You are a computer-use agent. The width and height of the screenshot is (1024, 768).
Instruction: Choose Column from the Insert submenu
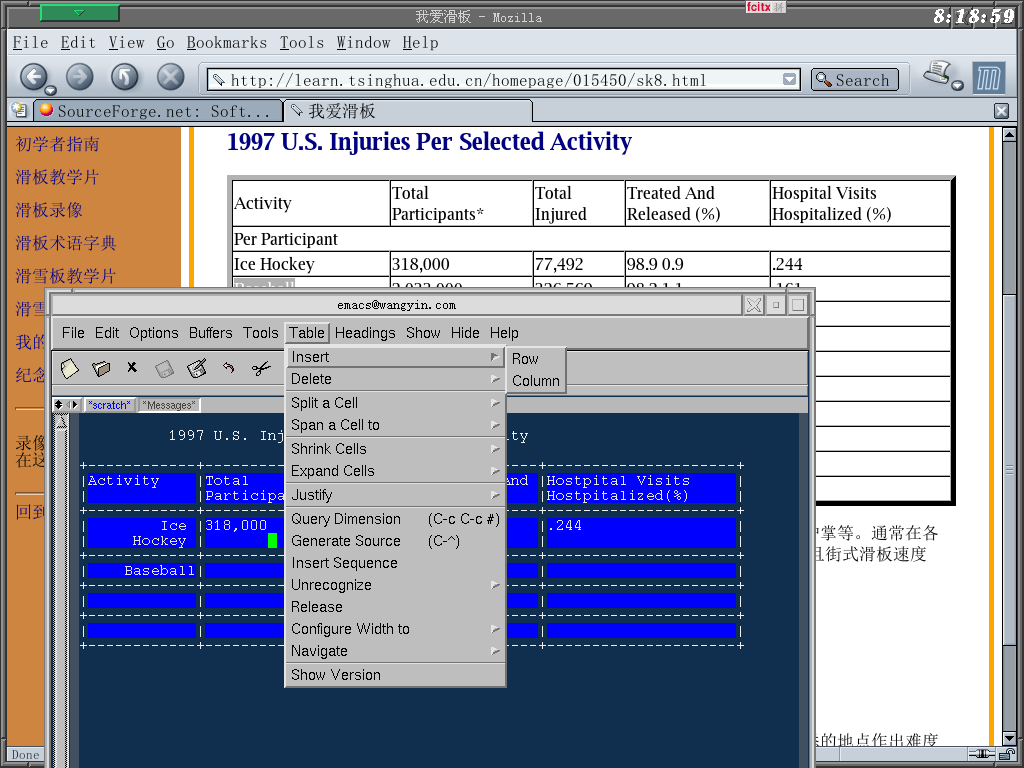tap(535, 381)
